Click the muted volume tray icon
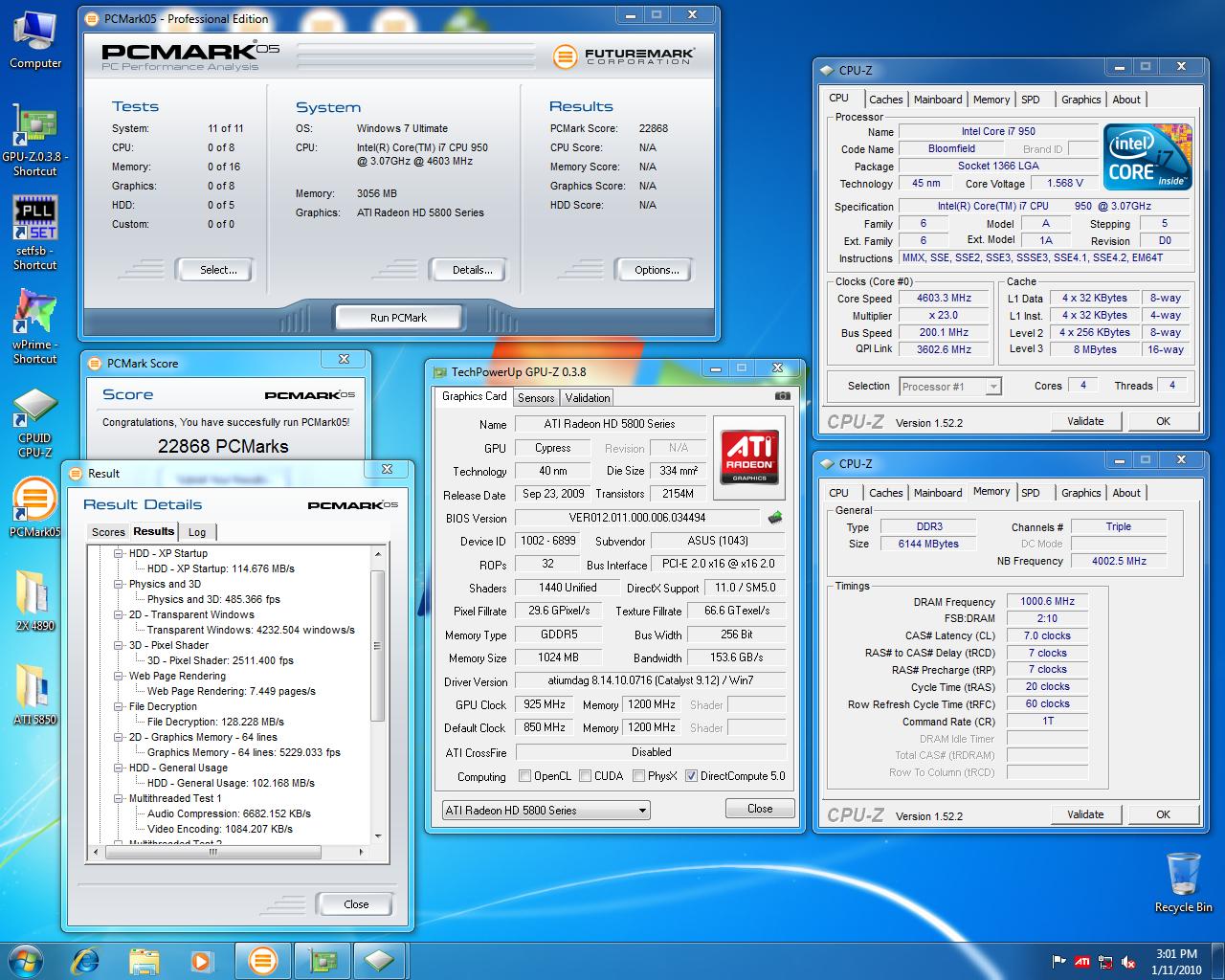 tap(1129, 961)
